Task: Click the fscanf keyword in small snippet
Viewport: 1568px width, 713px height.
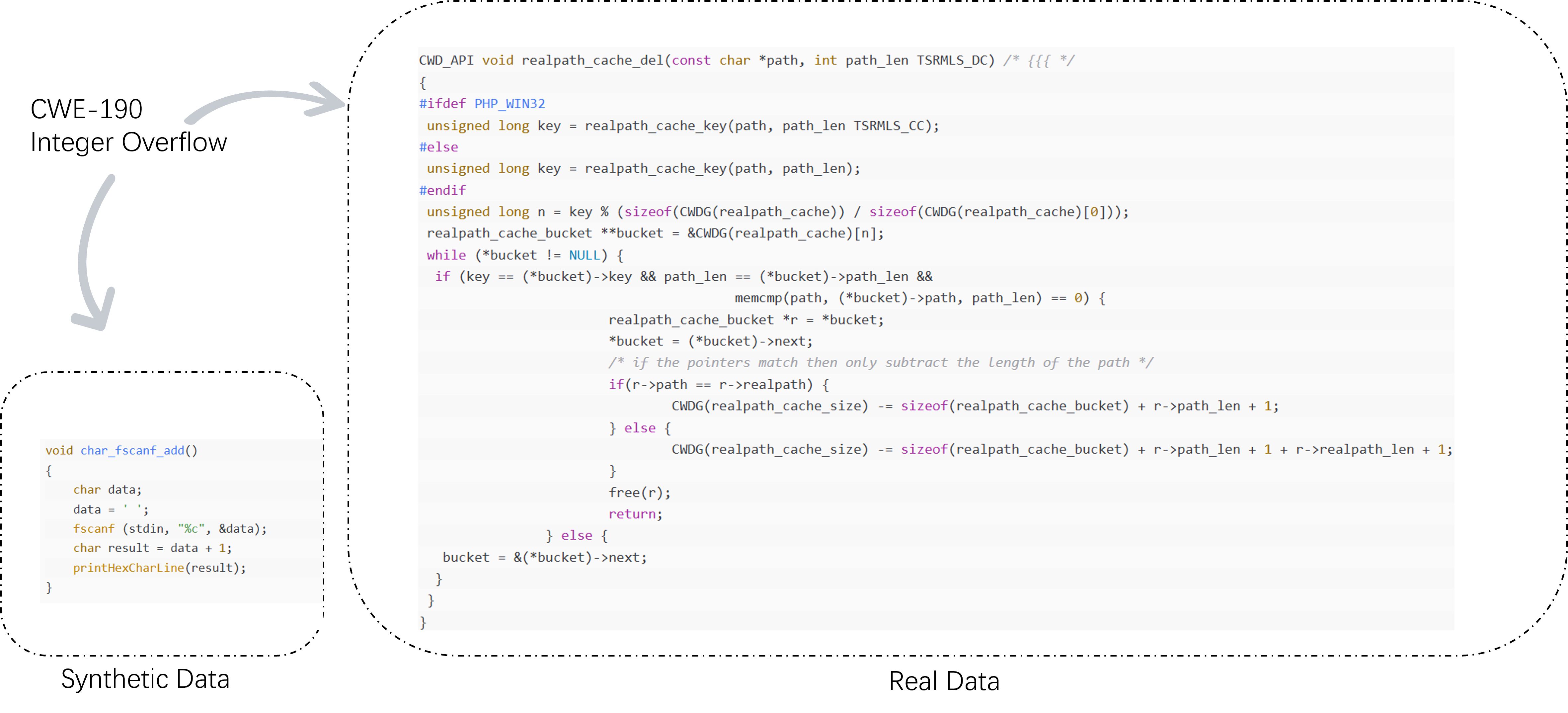Action: click(x=94, y=528)
